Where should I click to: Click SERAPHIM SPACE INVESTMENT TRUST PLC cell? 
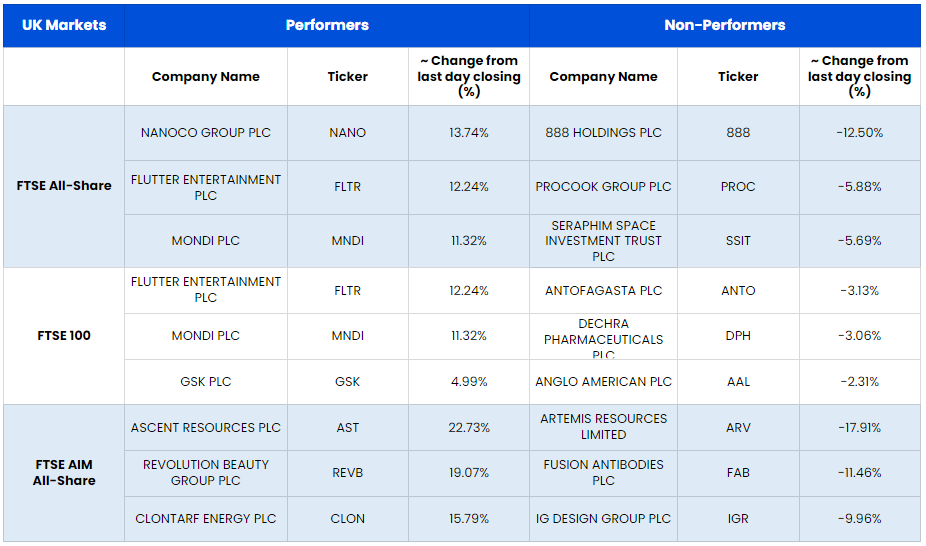[603, 241]
